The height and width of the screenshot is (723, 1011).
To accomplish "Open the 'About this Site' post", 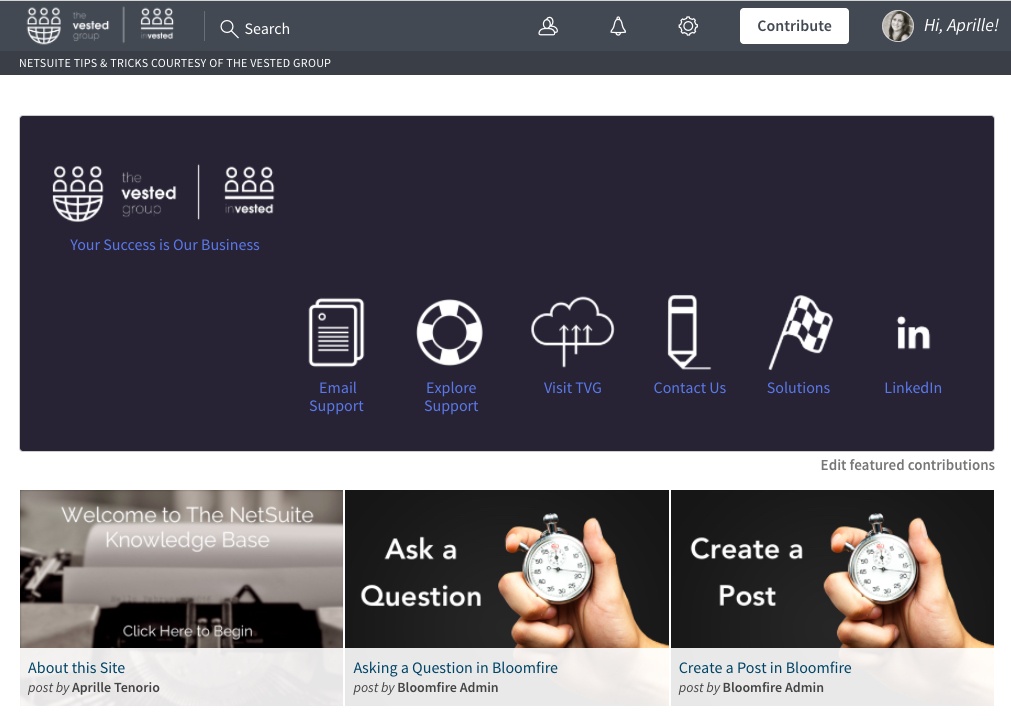I will 76,667.
